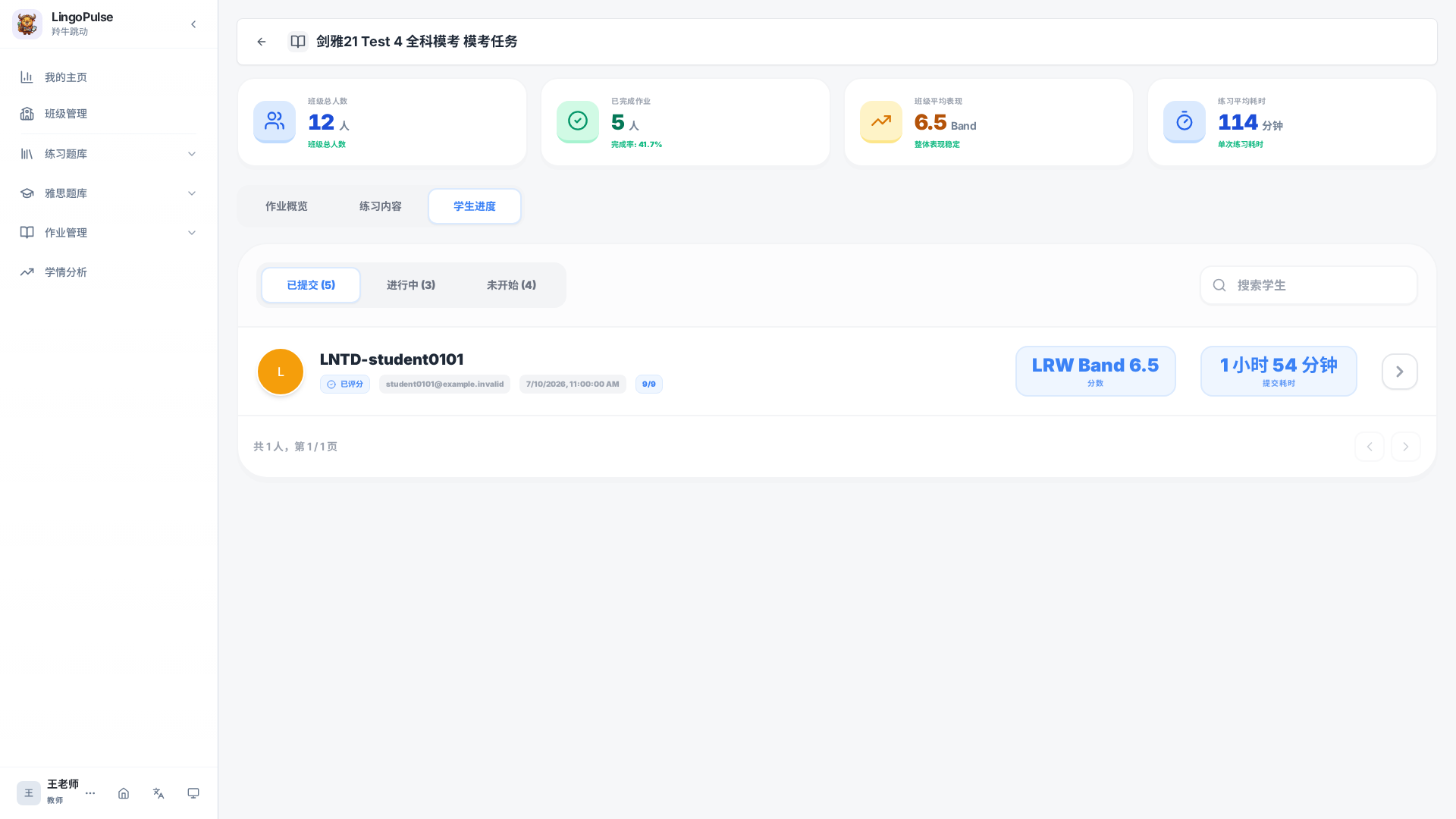Filter by 未开始 (4) students
The height and width of the screenshot is (819, 1456).
(511, 285)
